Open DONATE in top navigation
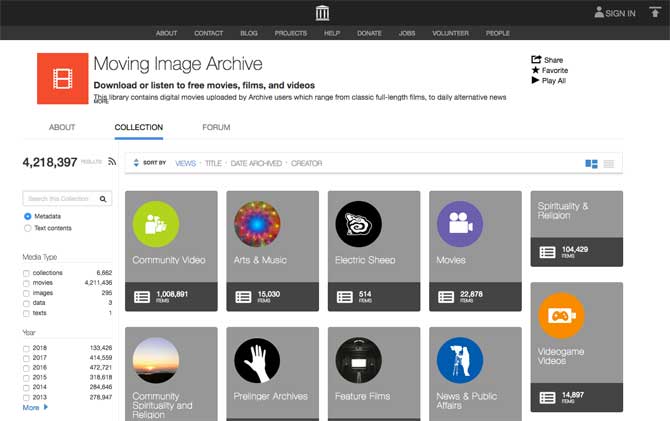 coord(369,33)
